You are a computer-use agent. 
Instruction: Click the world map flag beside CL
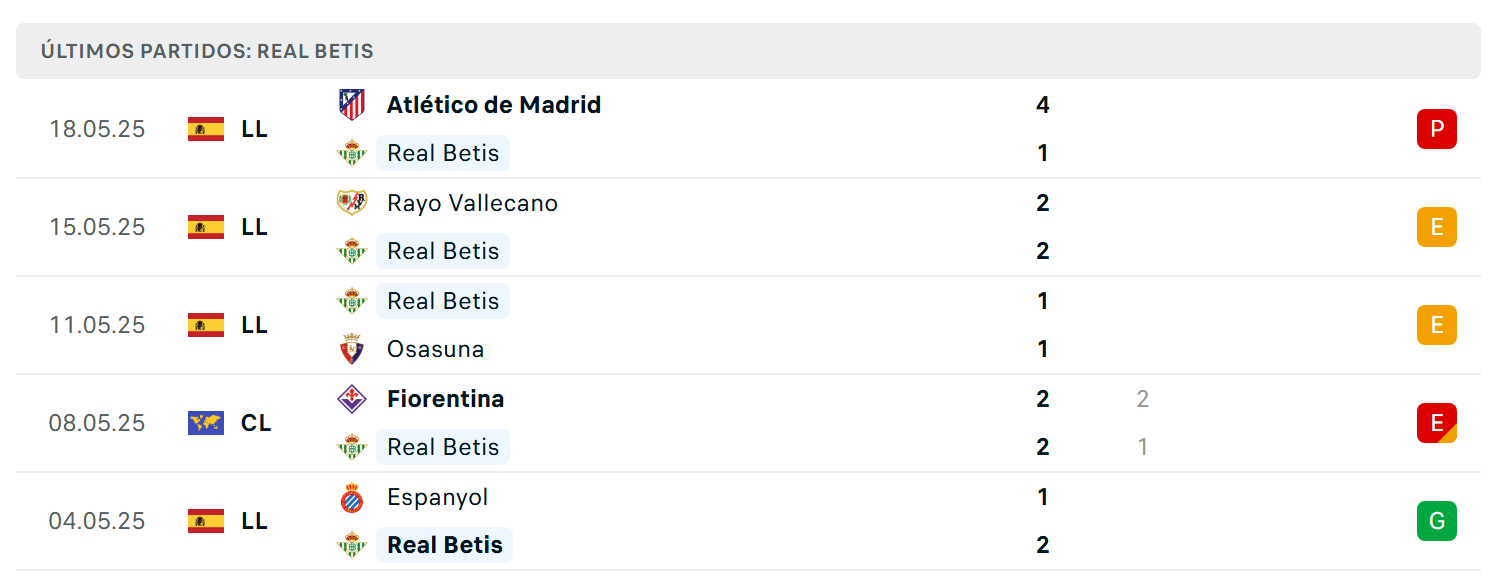[206, 423]
